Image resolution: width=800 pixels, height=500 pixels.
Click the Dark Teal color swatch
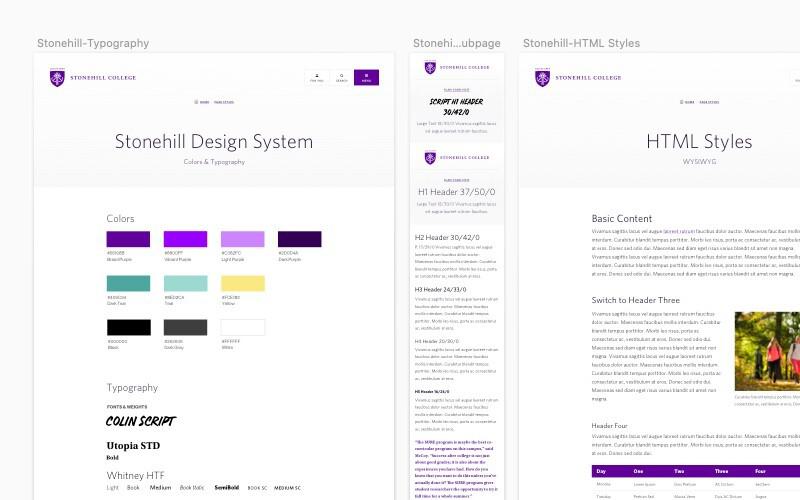[128, 283]
